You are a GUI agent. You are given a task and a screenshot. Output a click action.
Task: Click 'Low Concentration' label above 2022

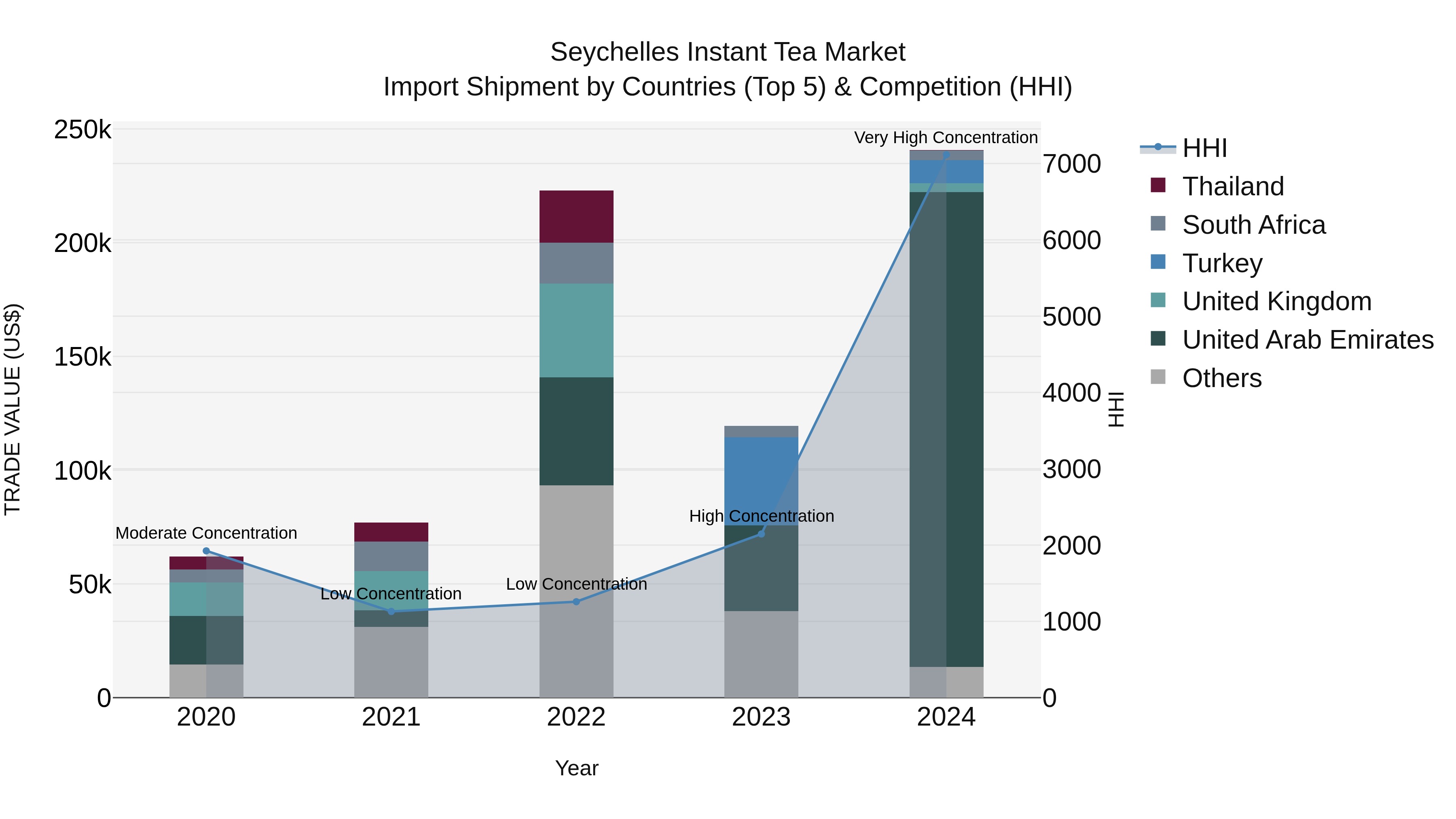coord(576,584)
